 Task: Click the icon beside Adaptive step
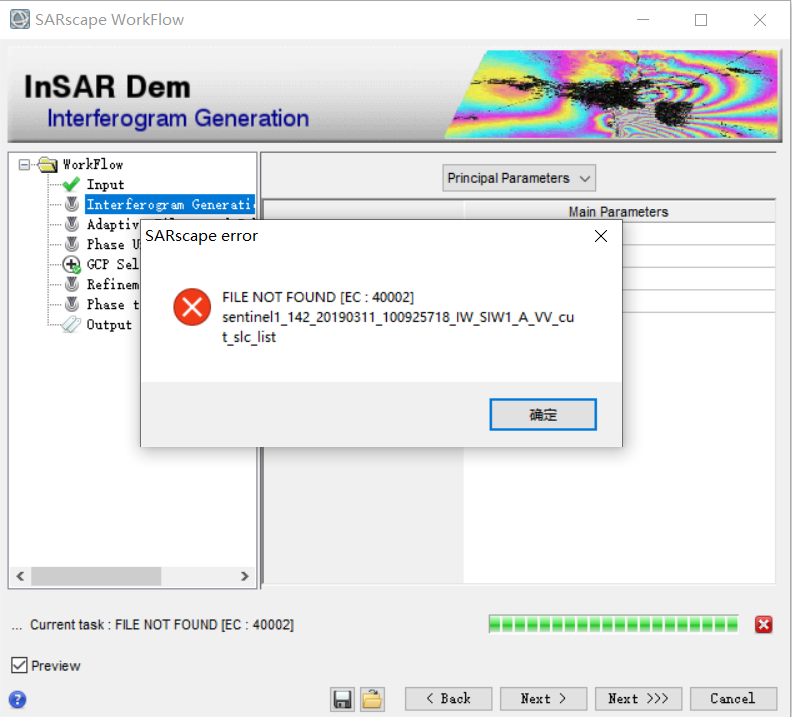(x=72, y=224)
